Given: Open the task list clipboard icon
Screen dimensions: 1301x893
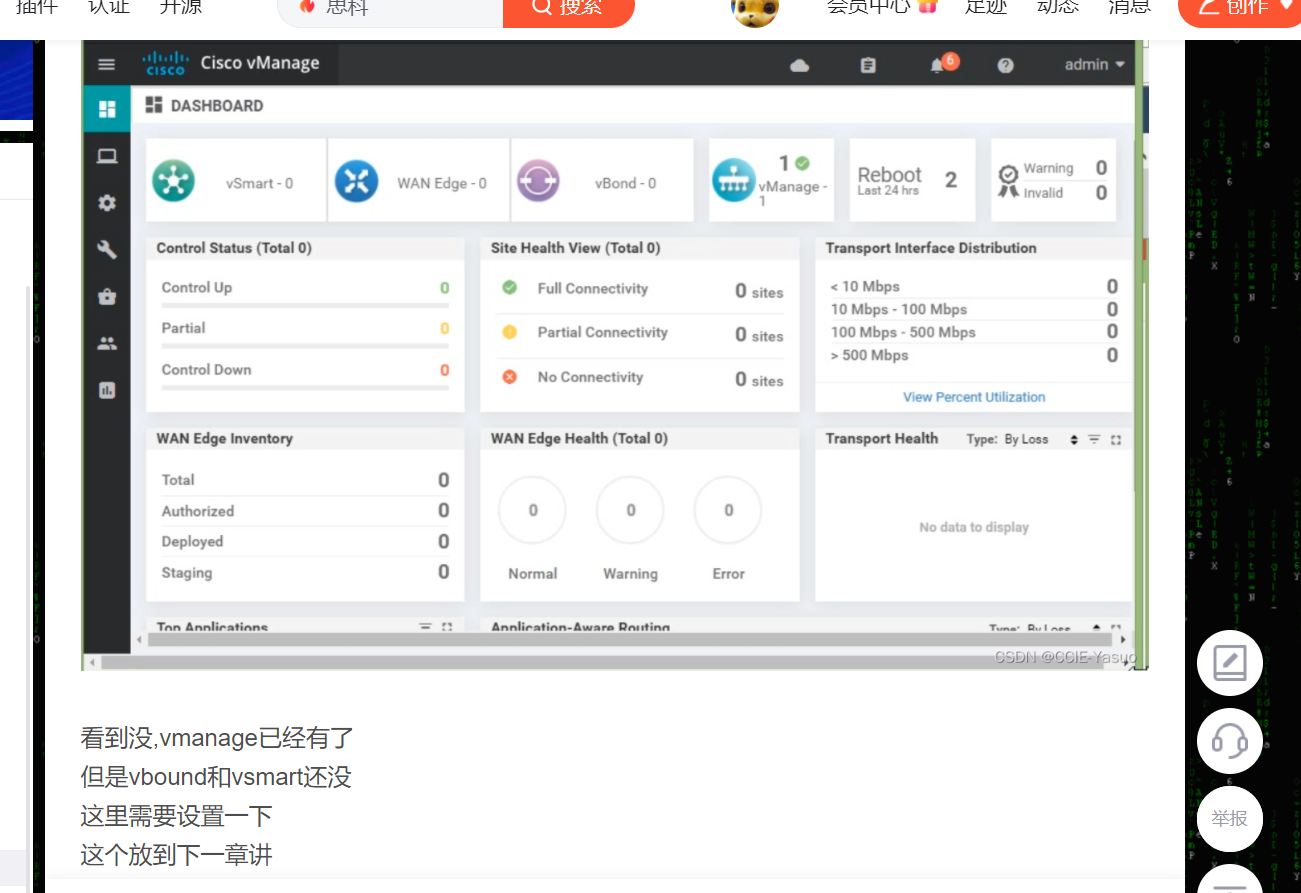Looking at the screenshot, I should (868, 66).
